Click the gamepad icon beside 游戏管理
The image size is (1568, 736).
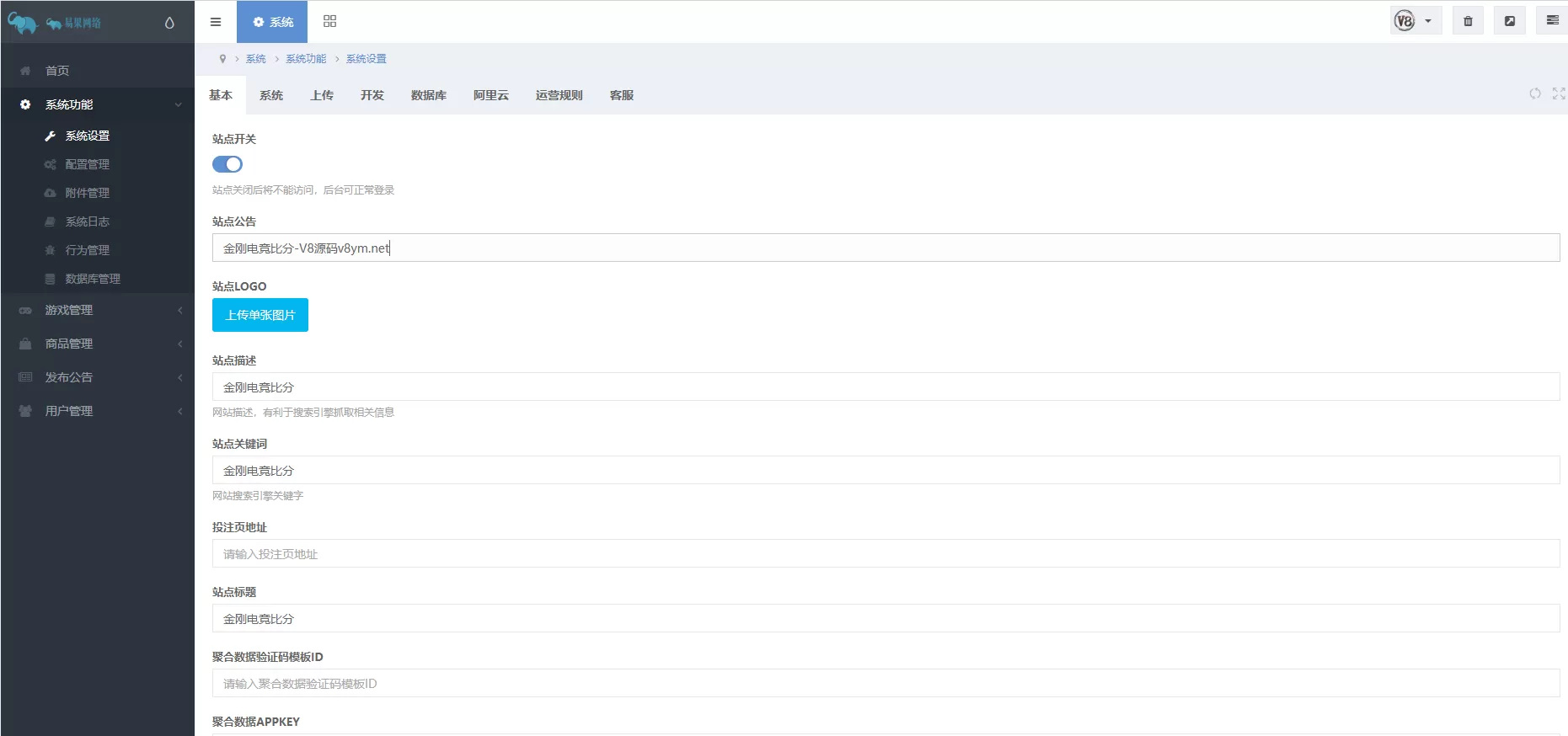tap(25, 310)
